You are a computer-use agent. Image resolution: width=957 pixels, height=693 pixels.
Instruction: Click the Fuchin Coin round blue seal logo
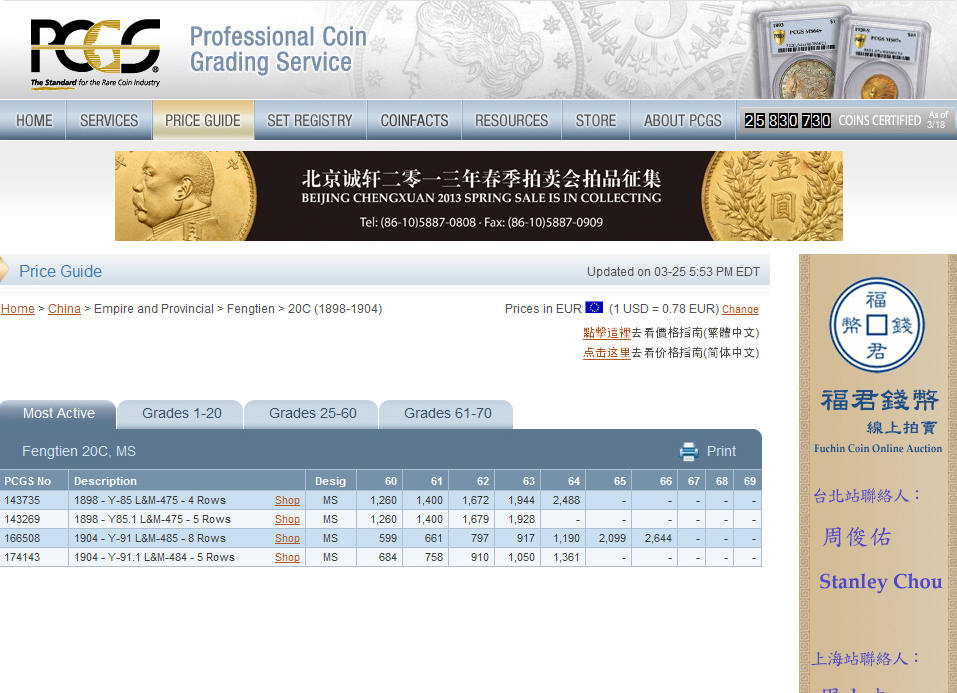pyautogui.click(x=877, y=325)
